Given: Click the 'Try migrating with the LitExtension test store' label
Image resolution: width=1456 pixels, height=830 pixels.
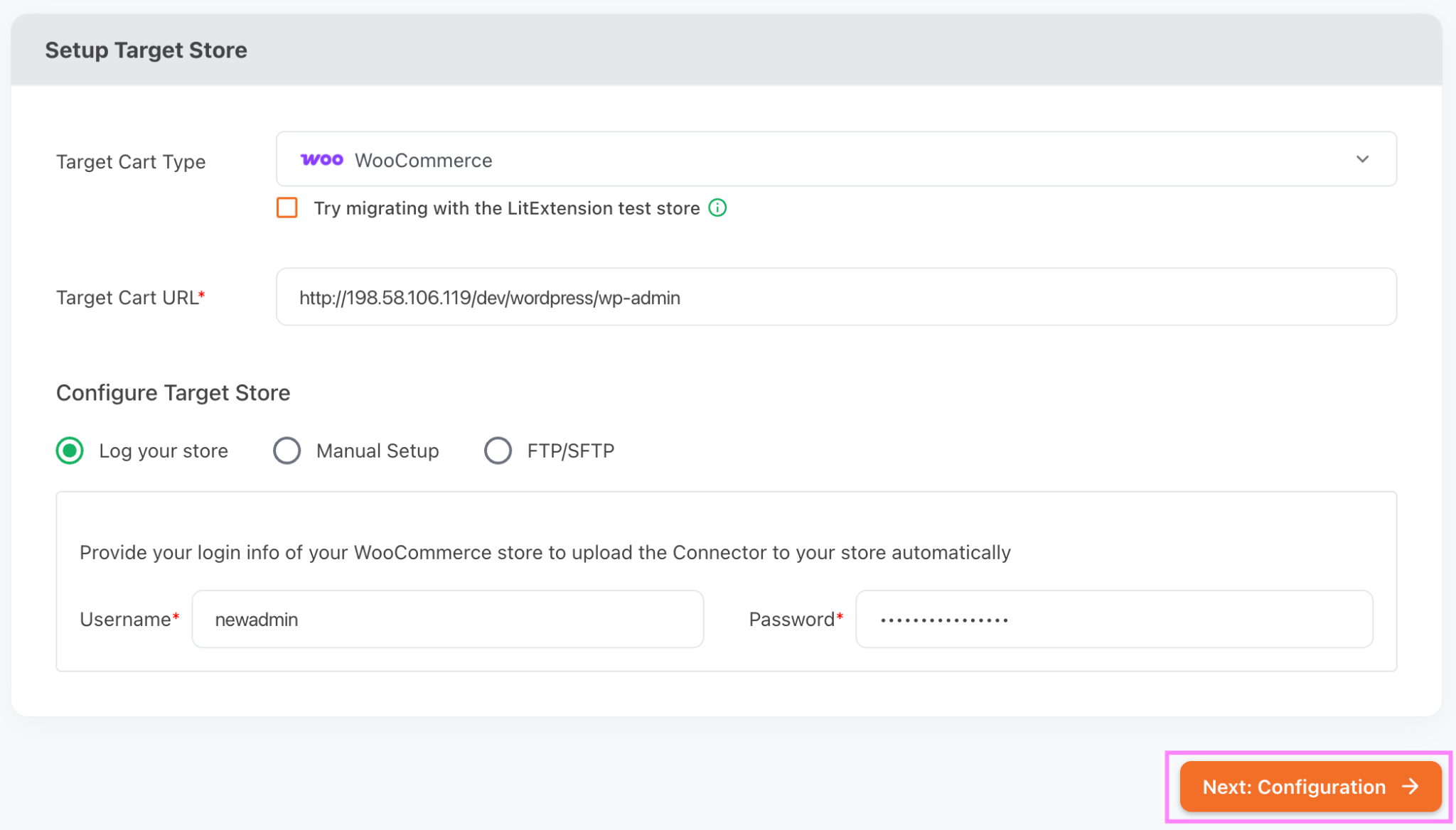Looking at the screenshot, I should (507, 208).
